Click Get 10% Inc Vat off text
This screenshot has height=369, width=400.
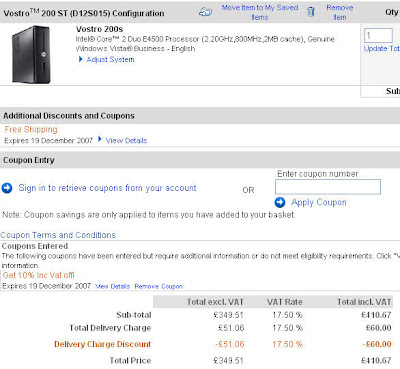[x=39, y=275]
